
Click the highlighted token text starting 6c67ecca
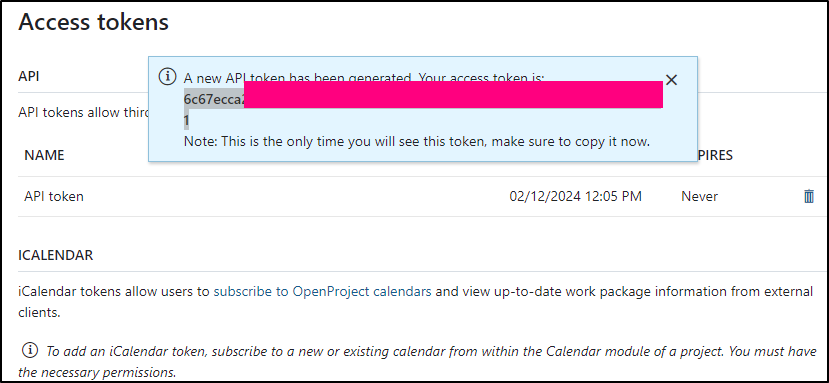pos(214,100)
